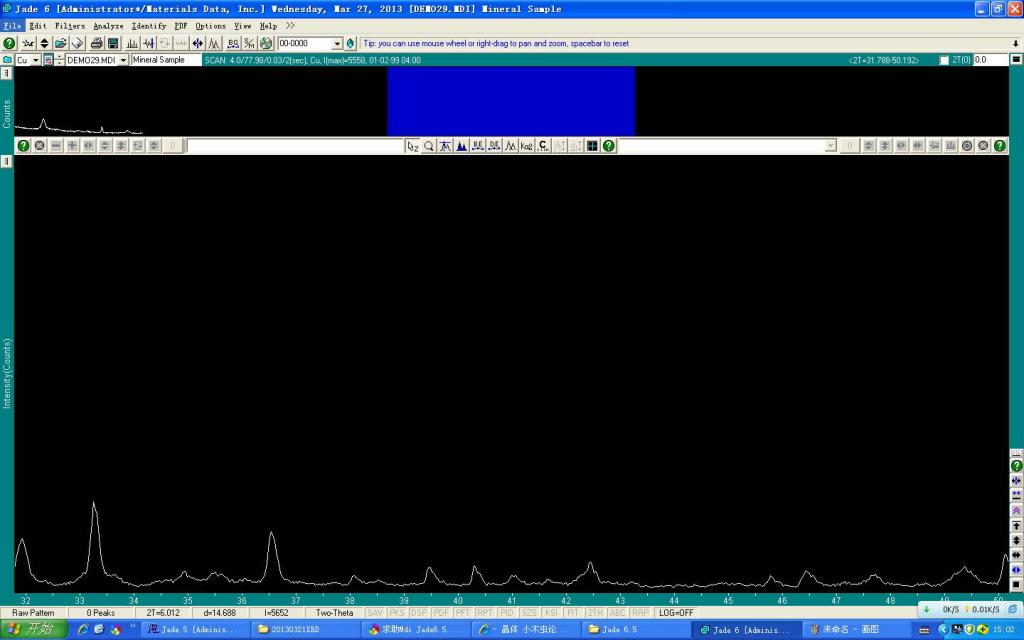Toggle the ABC status bar button
Viewport: 1024px width, 640px height.
617,613
